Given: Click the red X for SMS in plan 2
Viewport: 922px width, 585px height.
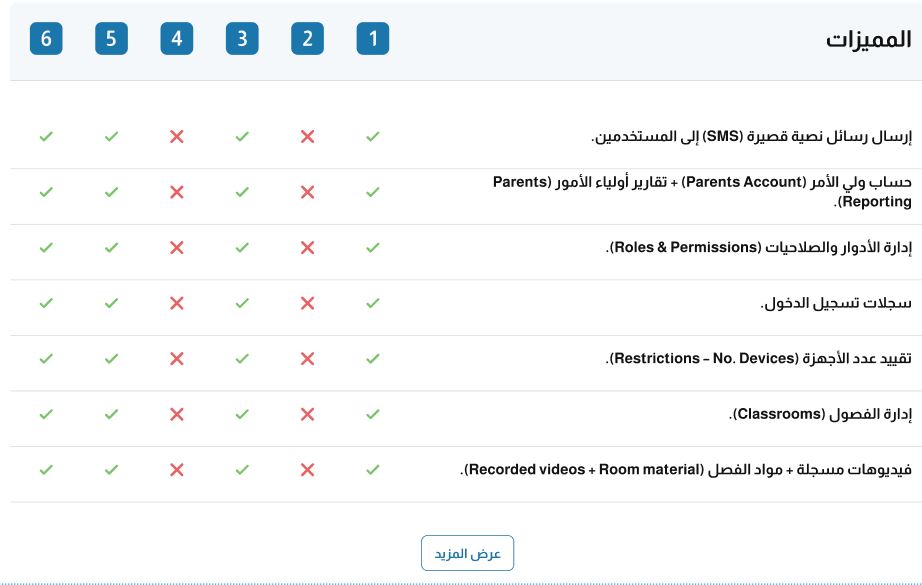Looking at the screenshot, I should [308, 136].
